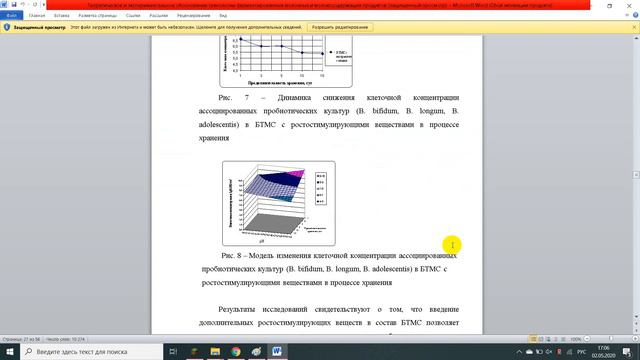Click the Redo/Repeat arrow icon
The height and width of the screenshot is (360, 640).
[35, 4]
